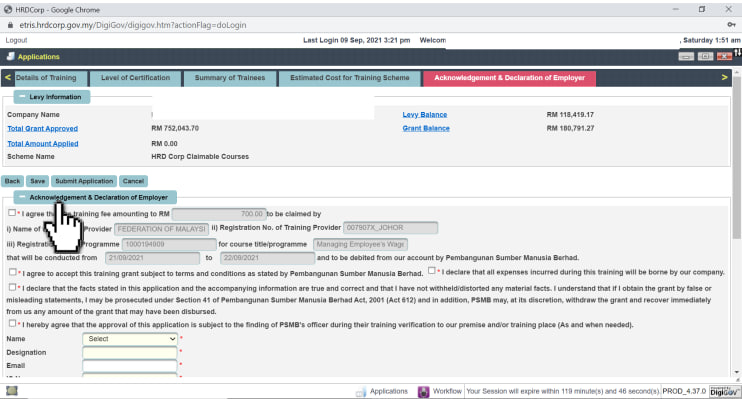Collapse the Levy Information section
This screenshot has height=399, width=742.
pos(22,97)
